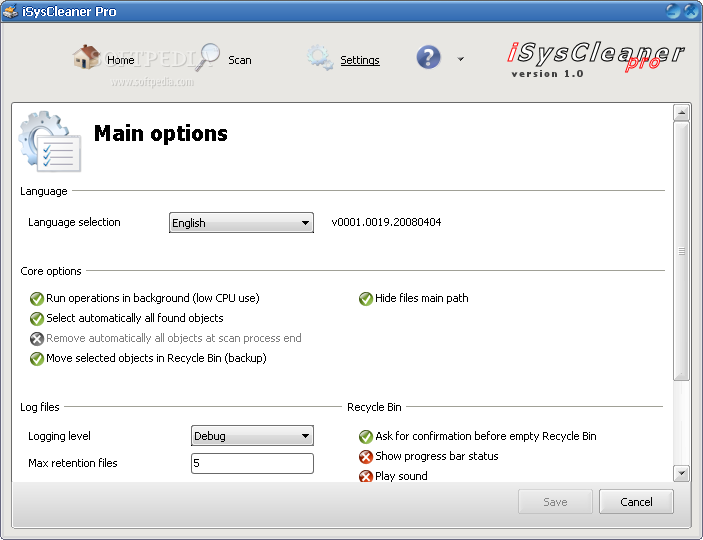This screenshot has height=540, width=703.
Task: Open the Logging level Debug dropdown
Action: 252,435
